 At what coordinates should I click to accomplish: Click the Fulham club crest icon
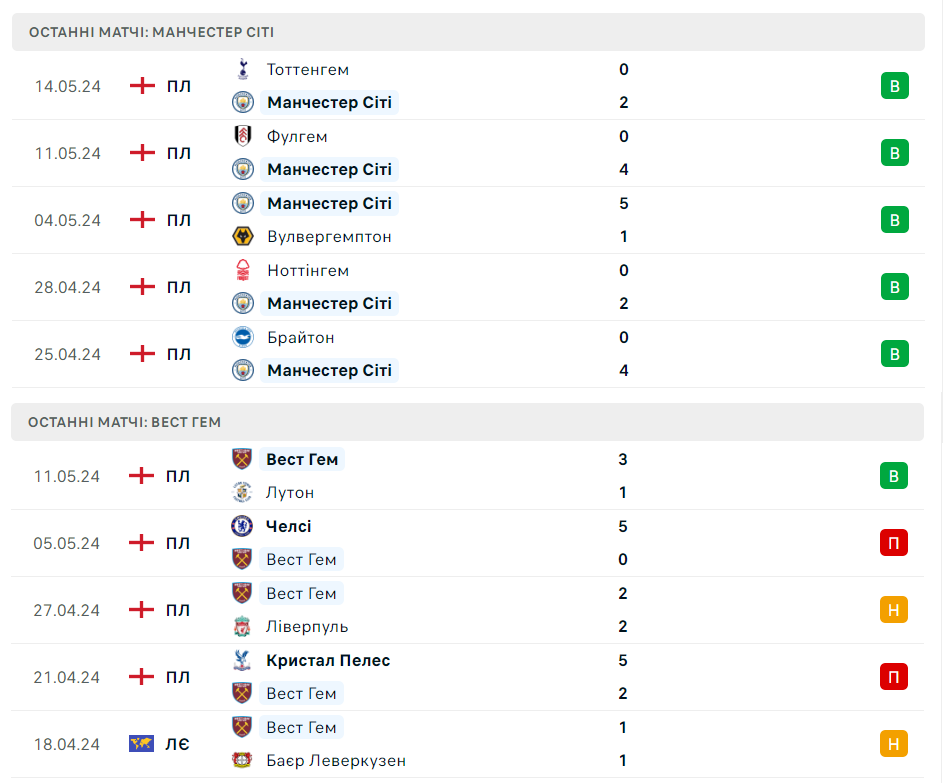pos(243,136)
